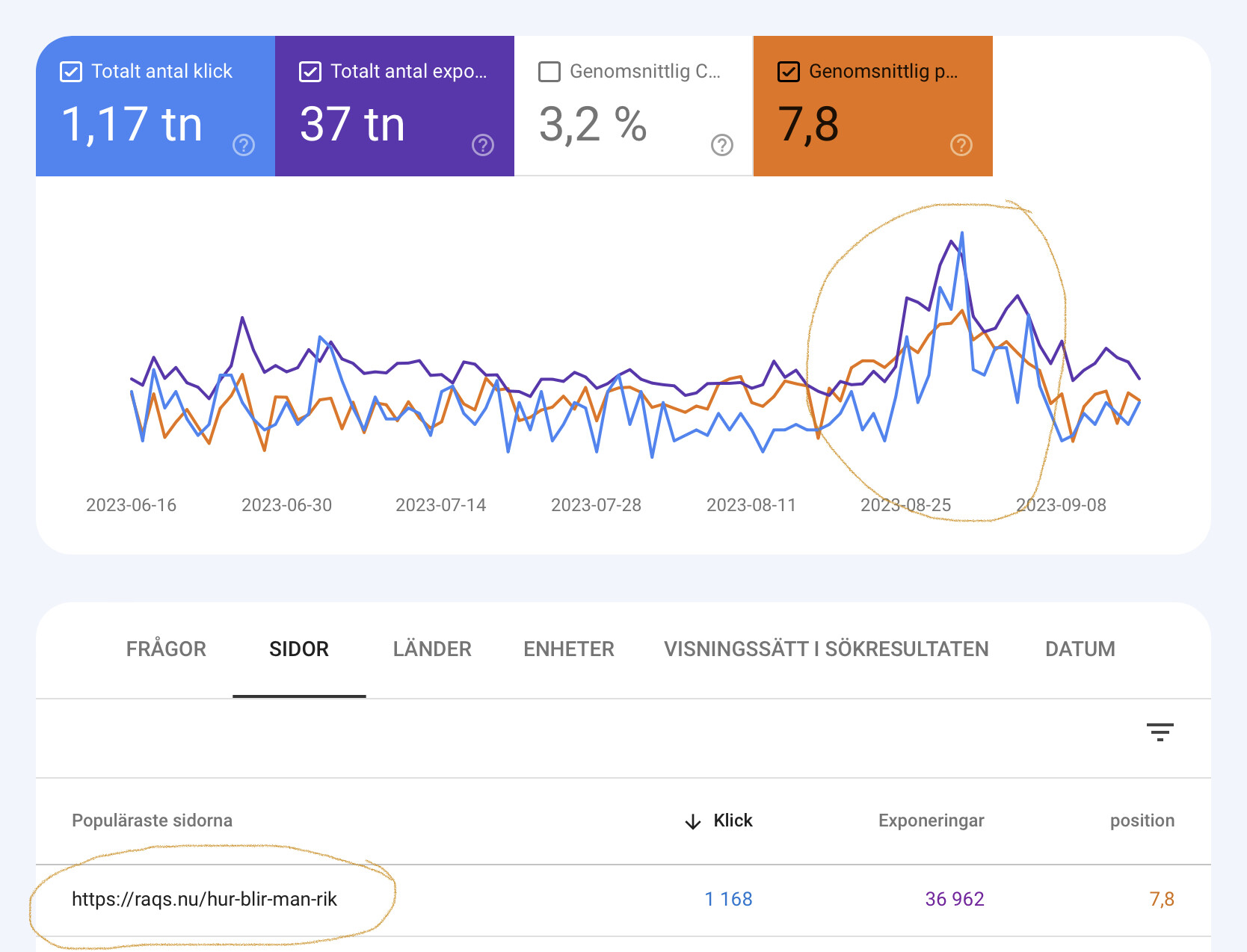This screenshot has width=1247, height=952.
Task: Click help icon on orange position card
Action: click(961, 145)
